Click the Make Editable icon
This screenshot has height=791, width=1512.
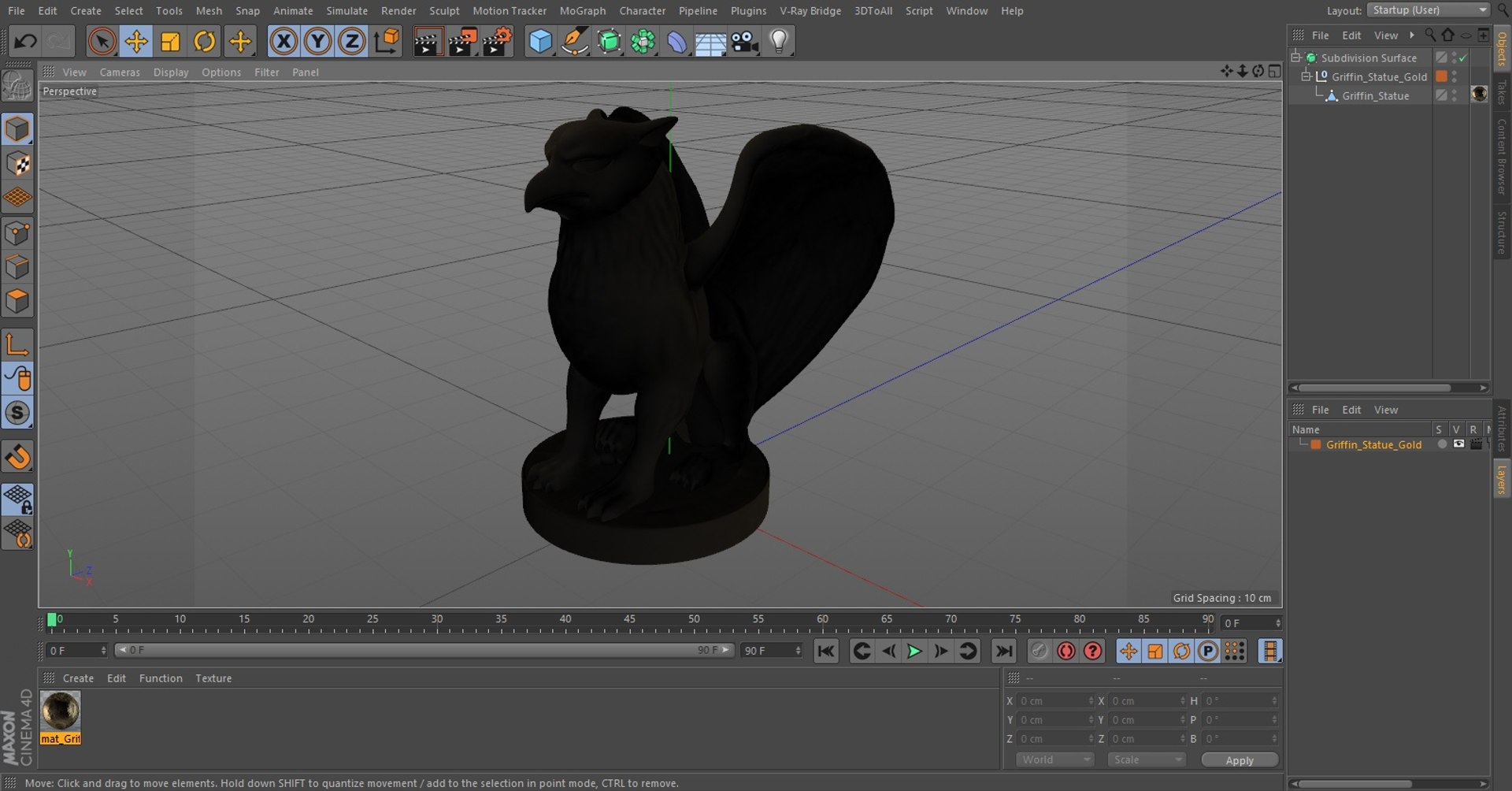point(17,87)
